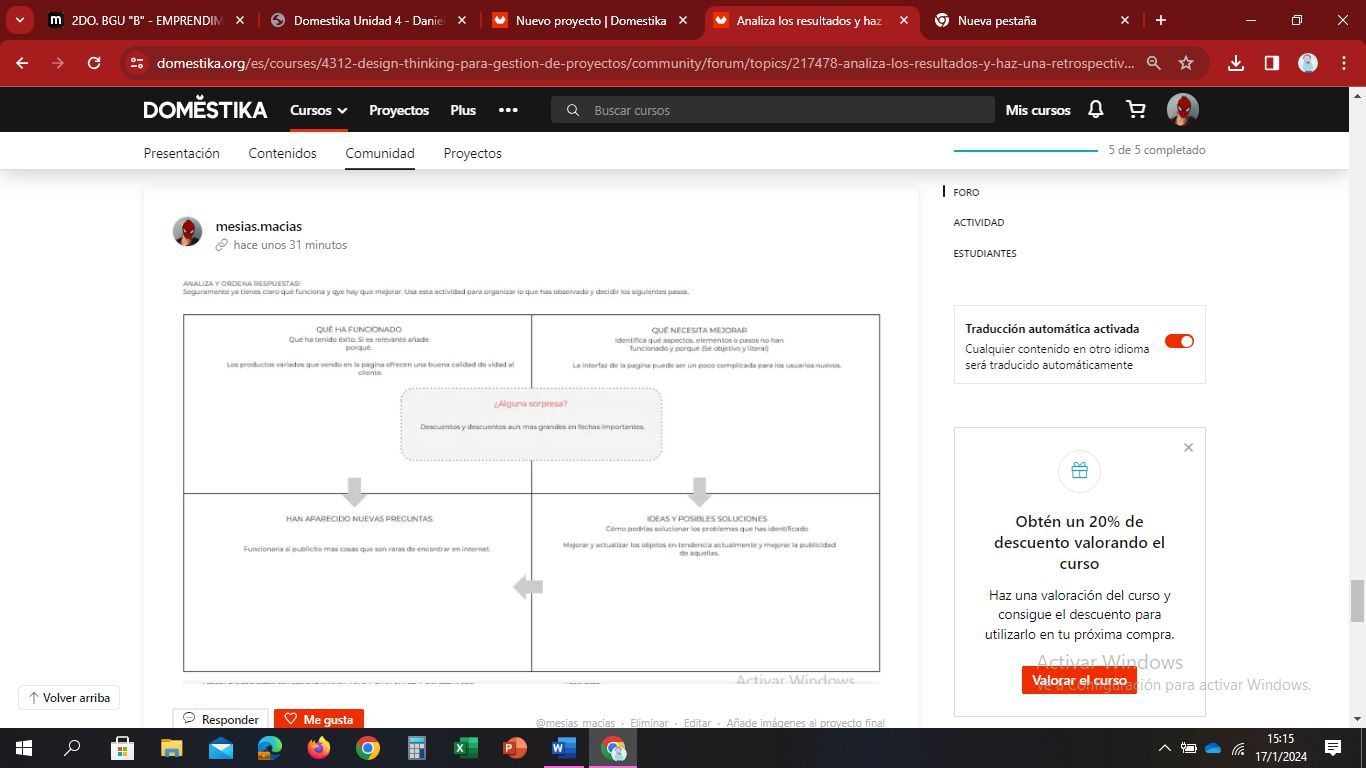Screen dimensions: 1366x768
Task: Click the three-dots more menu icon
Action: (x=508, y=110)
